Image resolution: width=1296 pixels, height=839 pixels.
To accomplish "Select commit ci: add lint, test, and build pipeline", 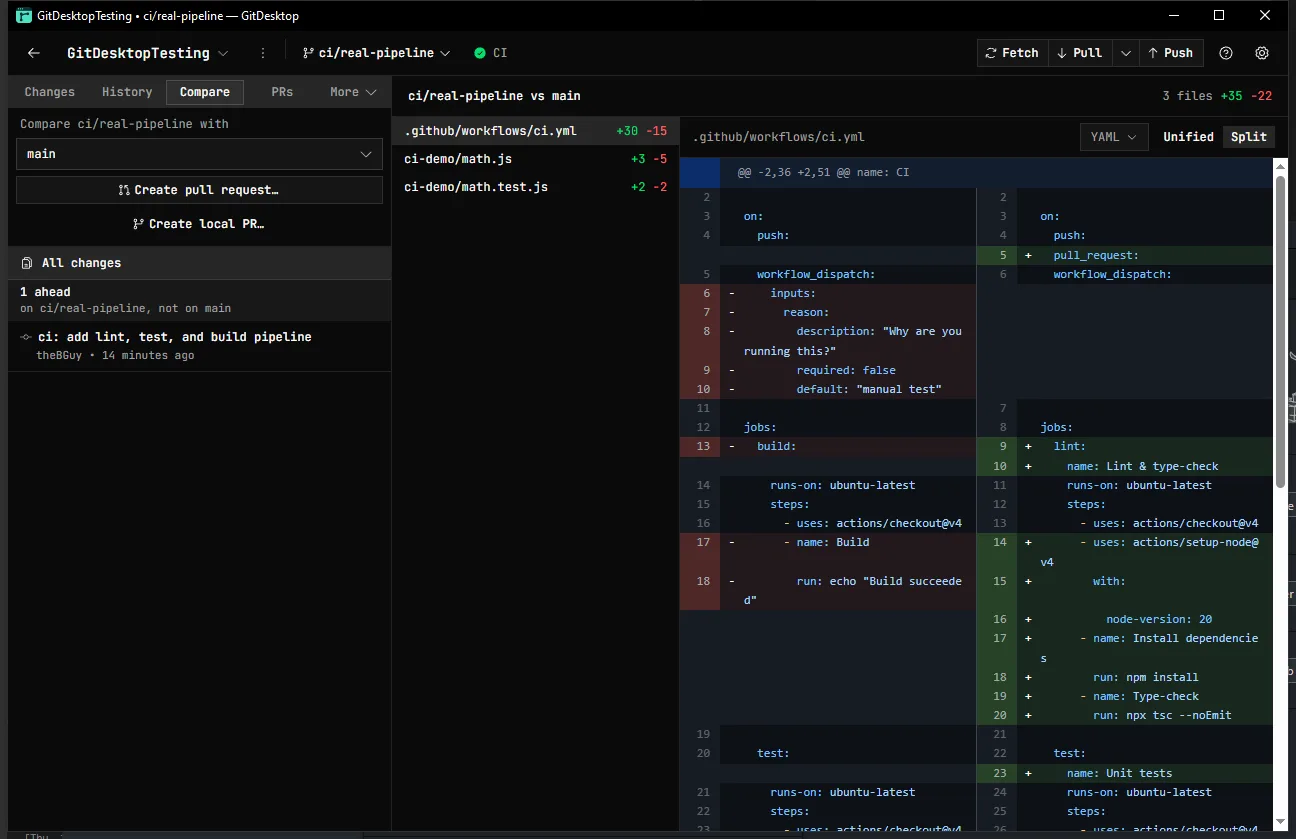I will coord(199,346).
